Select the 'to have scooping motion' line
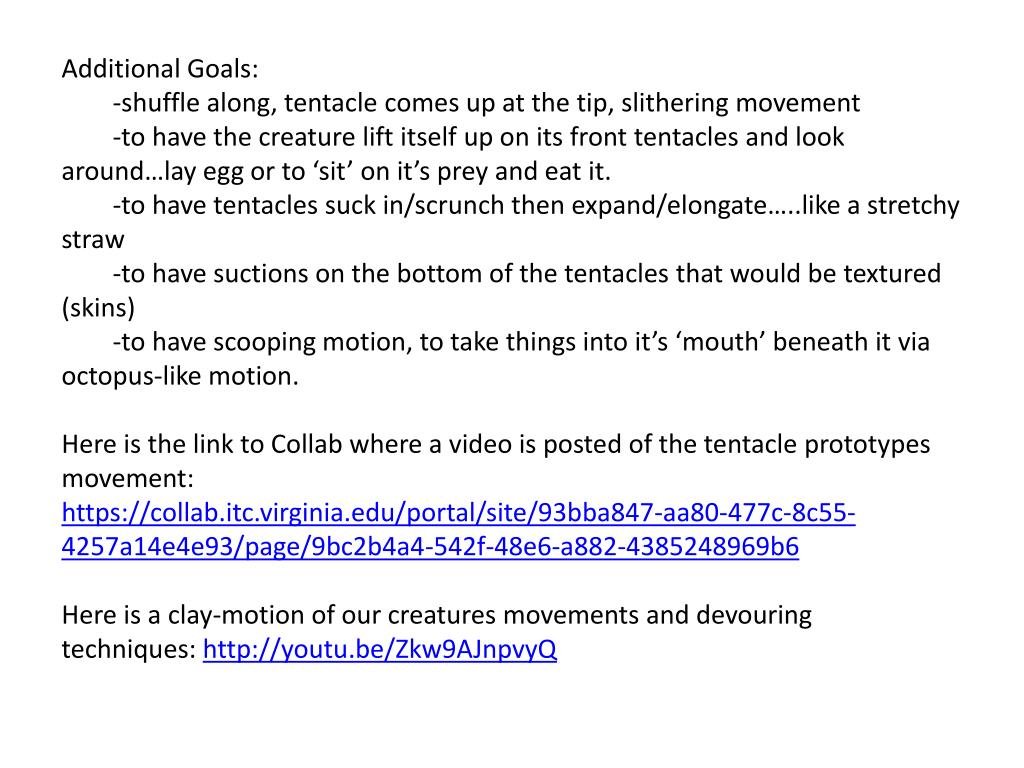Viewport: 1024px width, 768px height. click(x=521, y=342)
